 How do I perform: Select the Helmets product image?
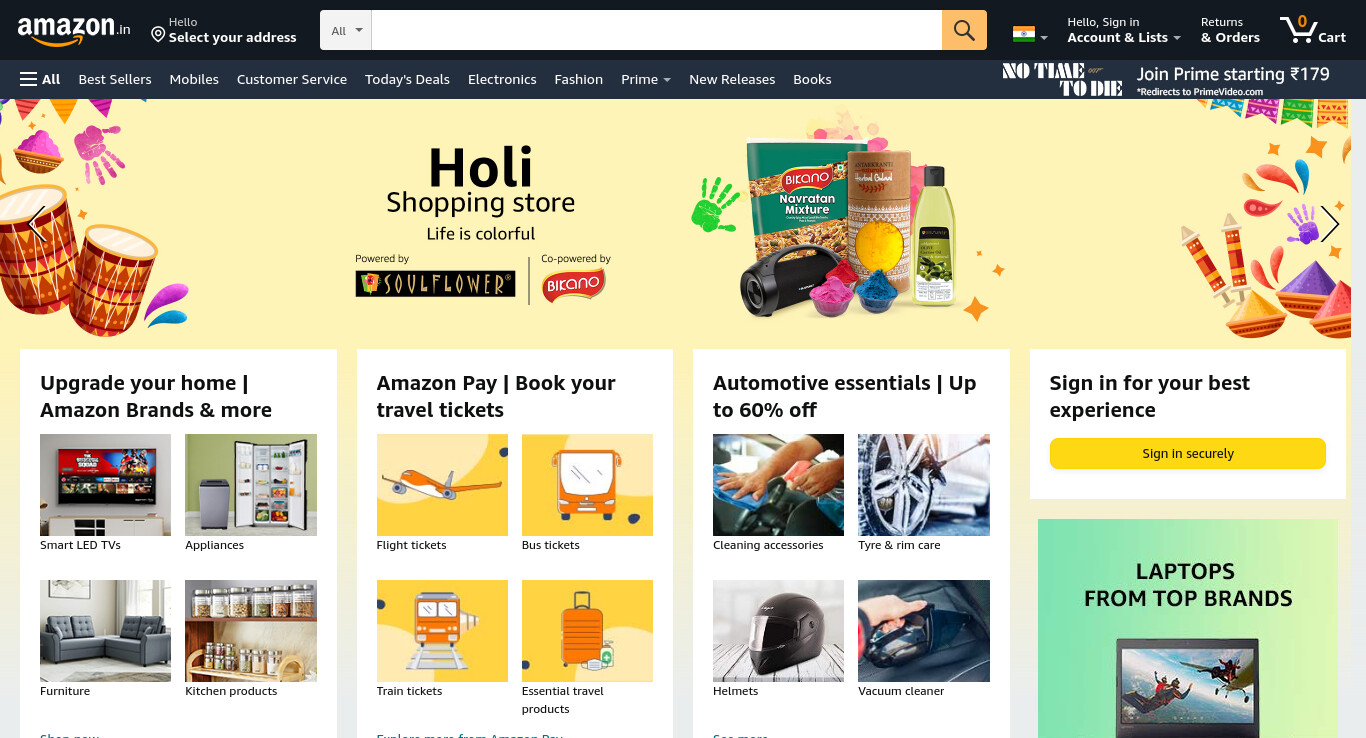779,631
